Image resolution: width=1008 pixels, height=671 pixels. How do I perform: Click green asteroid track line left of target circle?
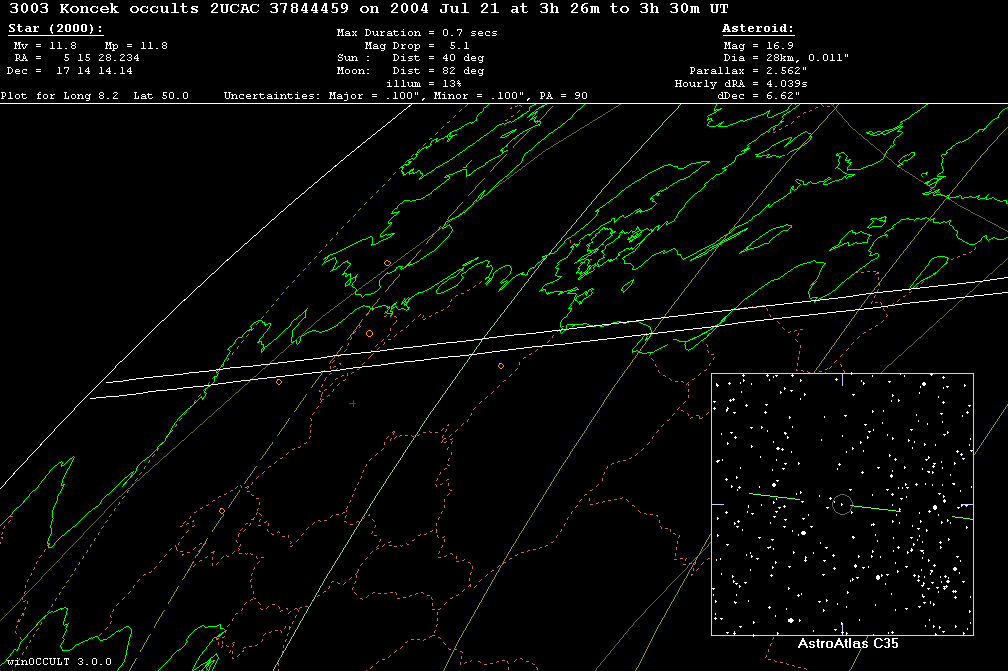(x=775, y=495)
